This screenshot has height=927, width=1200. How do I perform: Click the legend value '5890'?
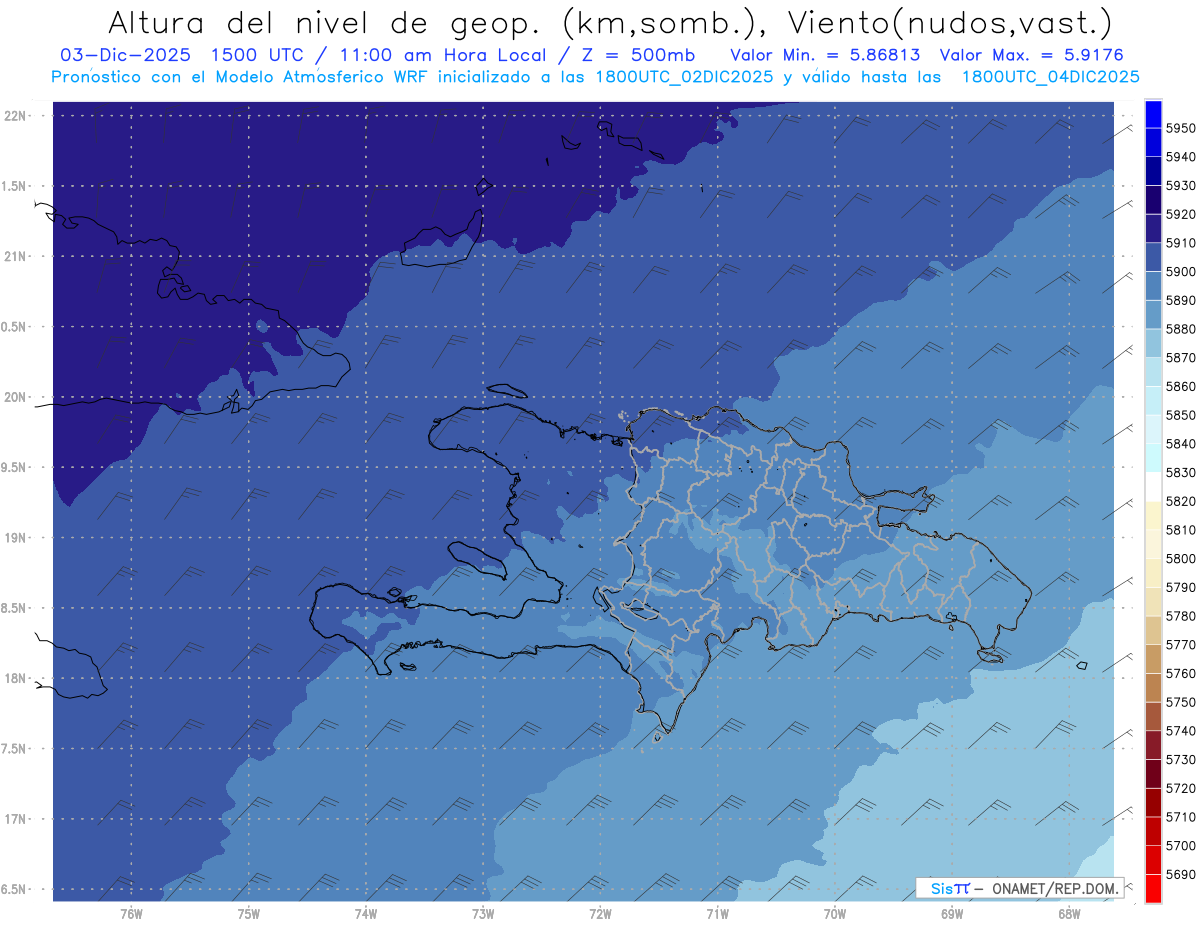click(x=1181, y=300)
